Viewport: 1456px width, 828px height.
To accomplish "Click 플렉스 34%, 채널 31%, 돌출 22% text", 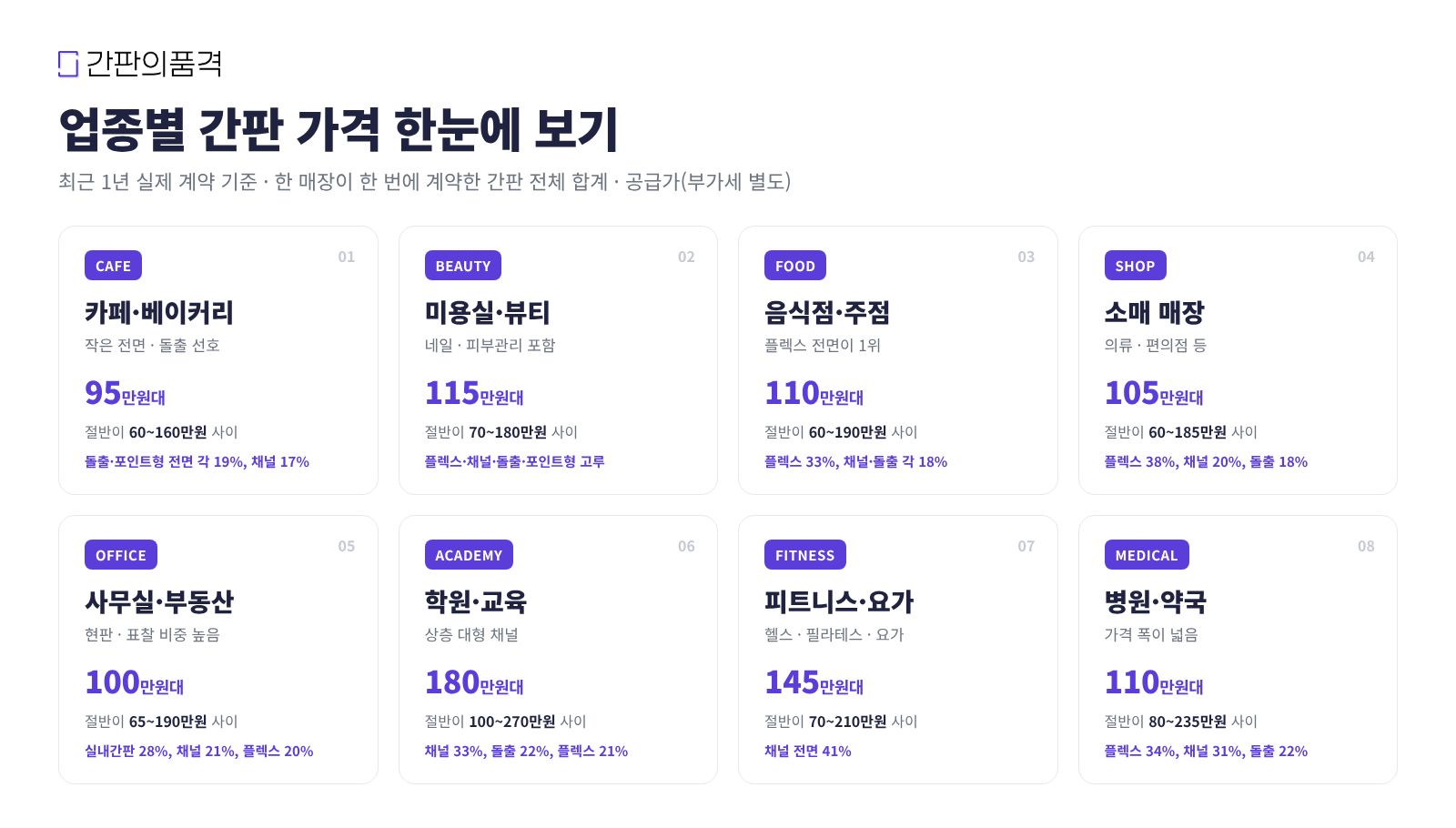I will click(x=1206, y=752).
